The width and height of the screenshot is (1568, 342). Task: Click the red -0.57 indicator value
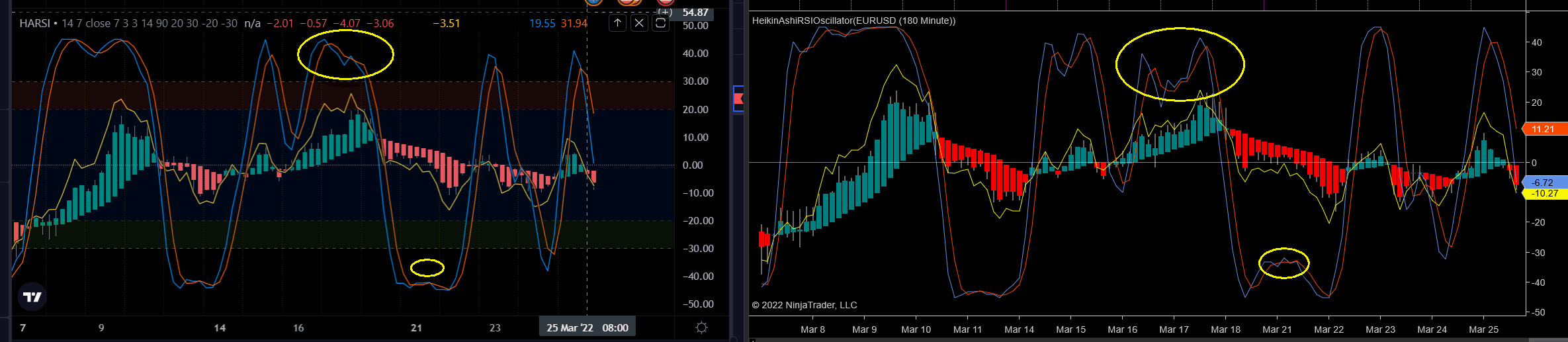pos(314,23)
